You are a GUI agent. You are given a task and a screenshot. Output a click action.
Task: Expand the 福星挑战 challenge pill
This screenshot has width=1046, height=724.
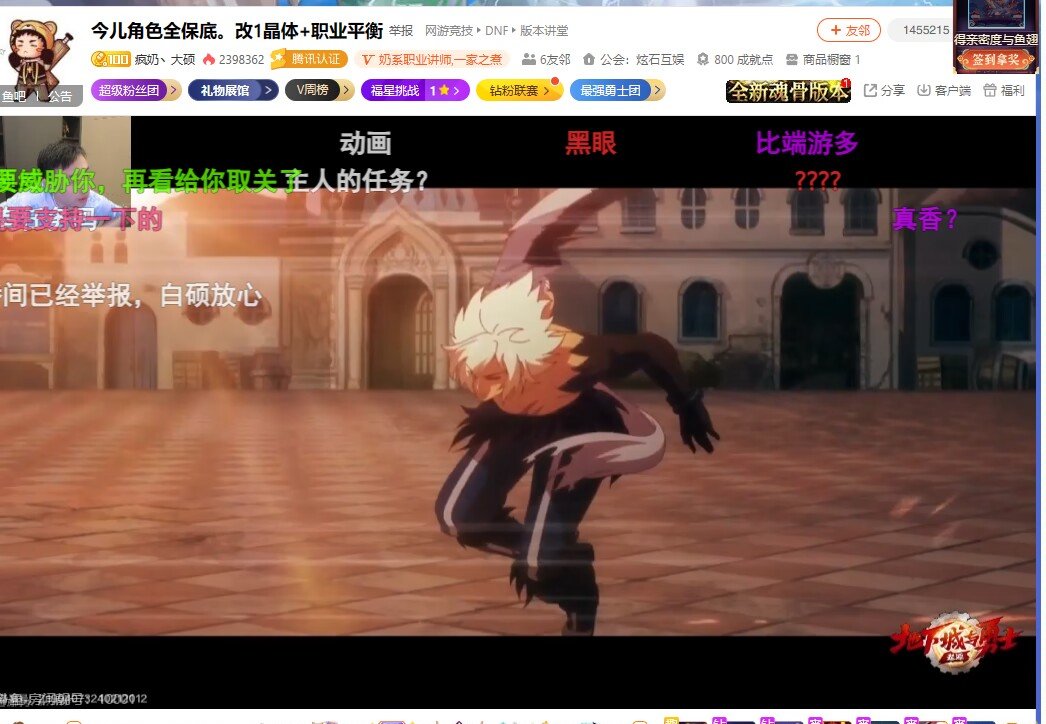click(x=415, y=90)
